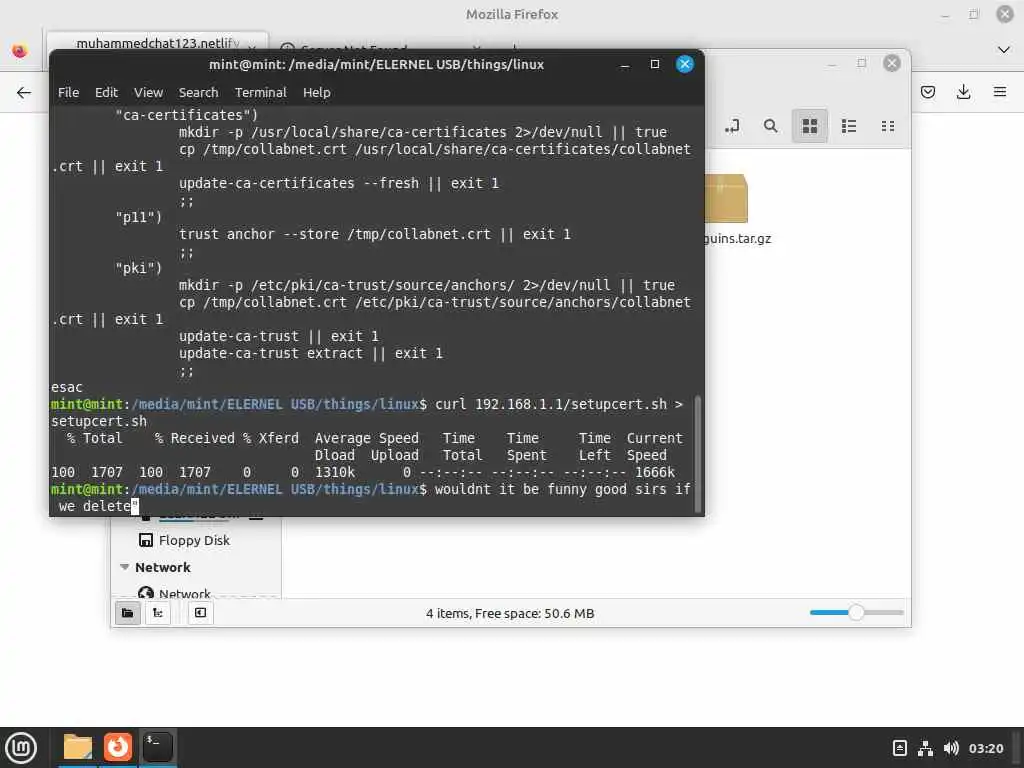Focus the Terminal taskbar button
This screenshot has height=768, width=1024.
[x=157, y=747]
